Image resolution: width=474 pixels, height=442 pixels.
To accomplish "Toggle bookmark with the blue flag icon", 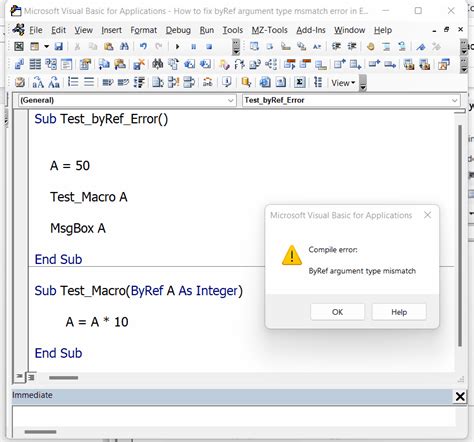I will 421,46.
